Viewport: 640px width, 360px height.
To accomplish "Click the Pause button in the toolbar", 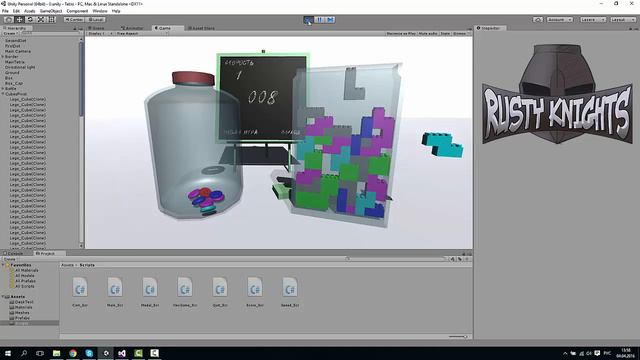I will pyautogui.click(x=319, y=20).
